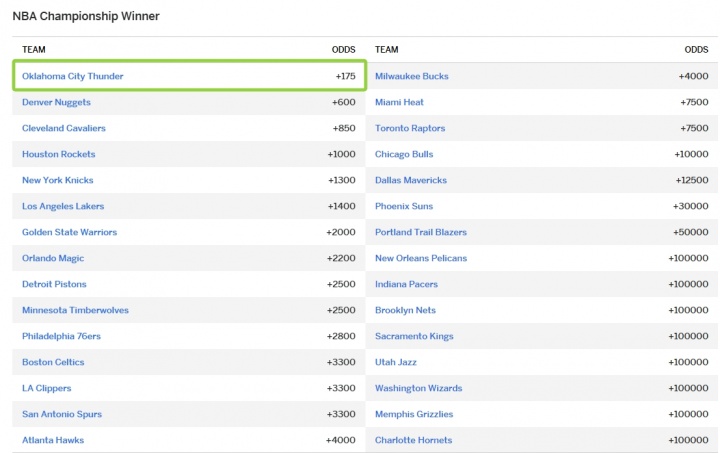The height and width of the screenshot is (453, 720).
Task: Click the Atlanta Hawks team link
Action: 53,440
